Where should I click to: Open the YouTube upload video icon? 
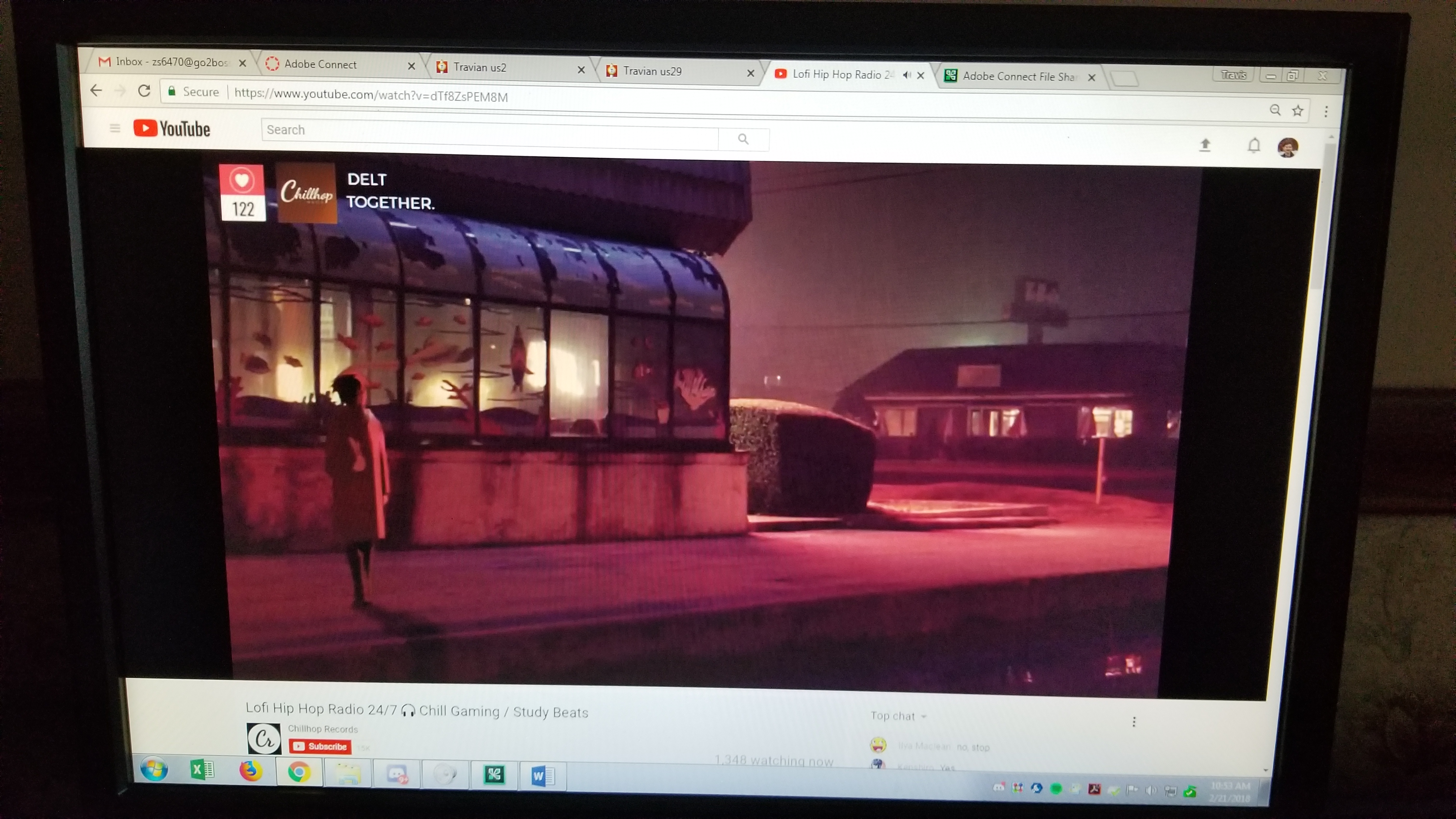point(1205,145)
